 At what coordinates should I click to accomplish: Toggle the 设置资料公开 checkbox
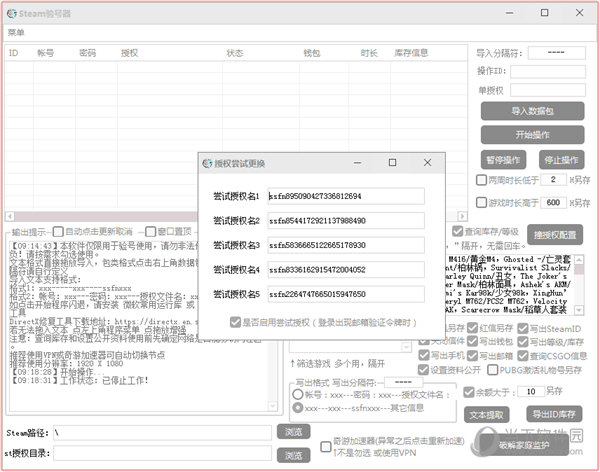(x=423, y=370)
